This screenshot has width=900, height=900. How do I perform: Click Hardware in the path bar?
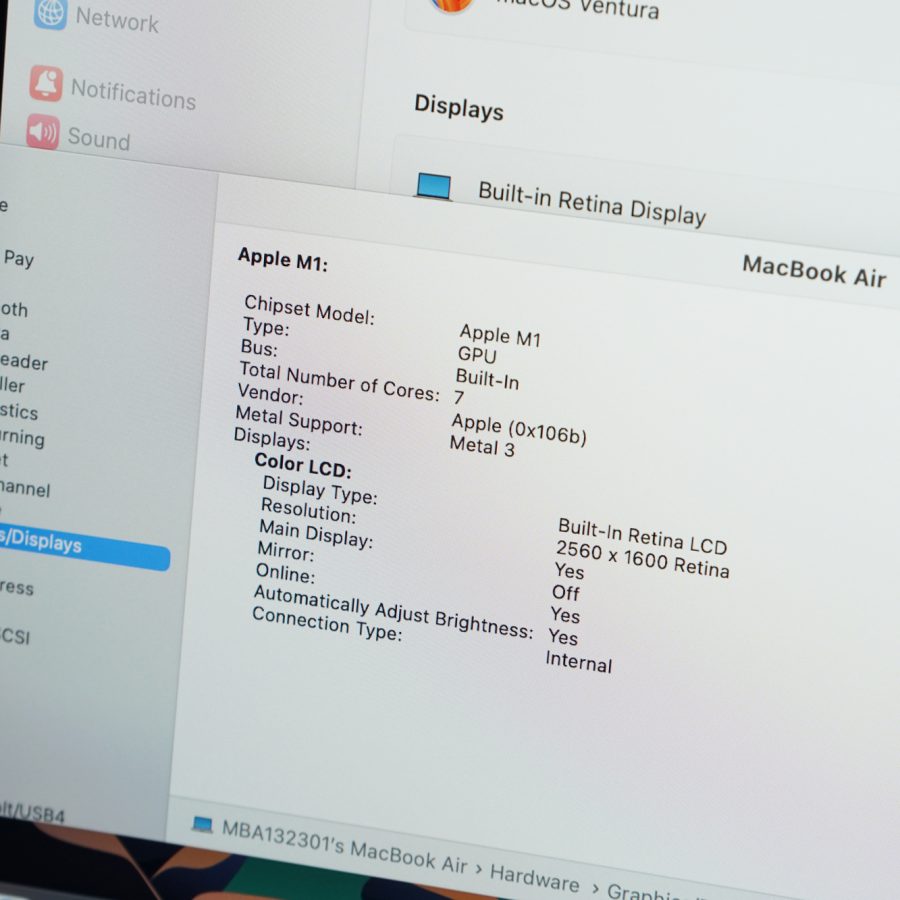tap(534, 878)
